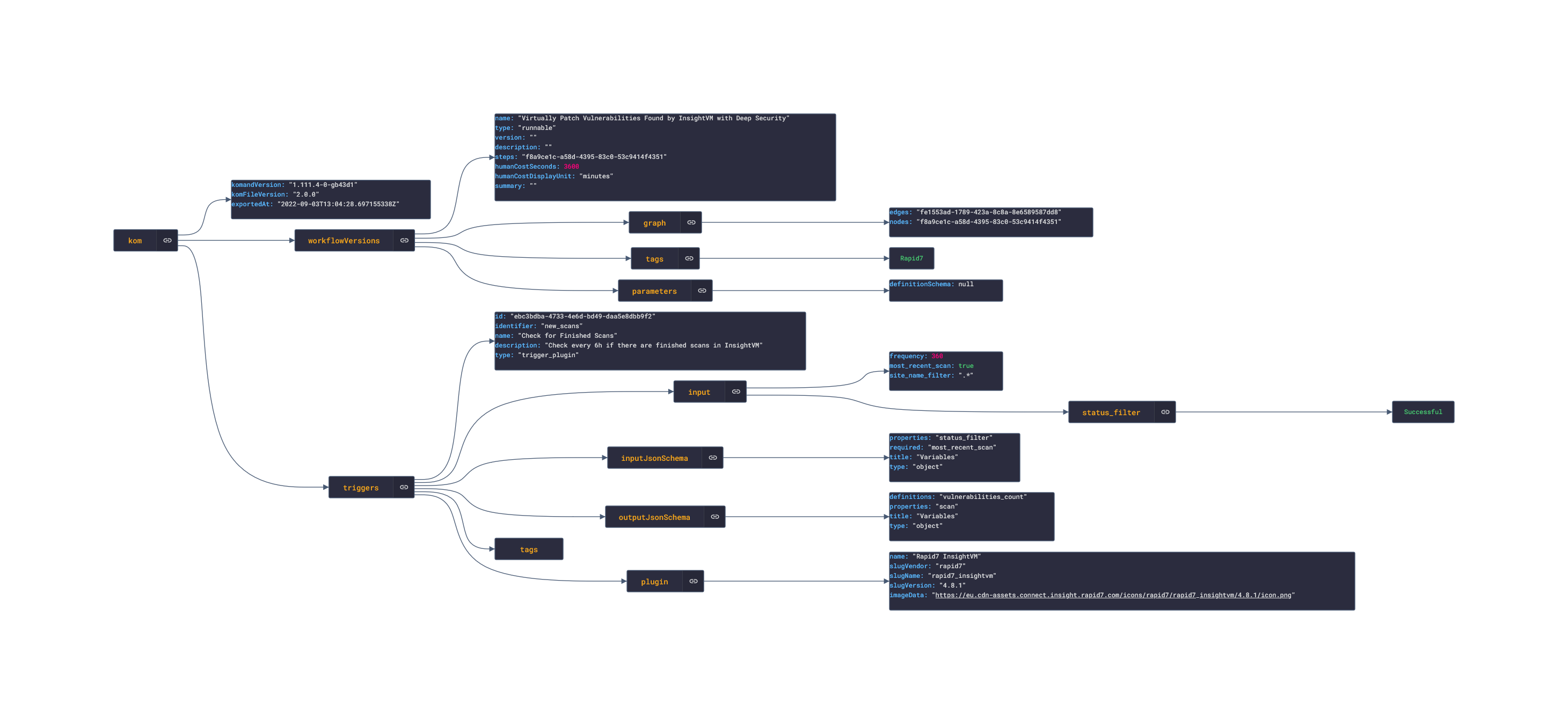Image resolution: width=1568 pixels, height=724 pixels.
Task: Select the triggers node label
Action: pyautogui.click(x=360, y=487)
